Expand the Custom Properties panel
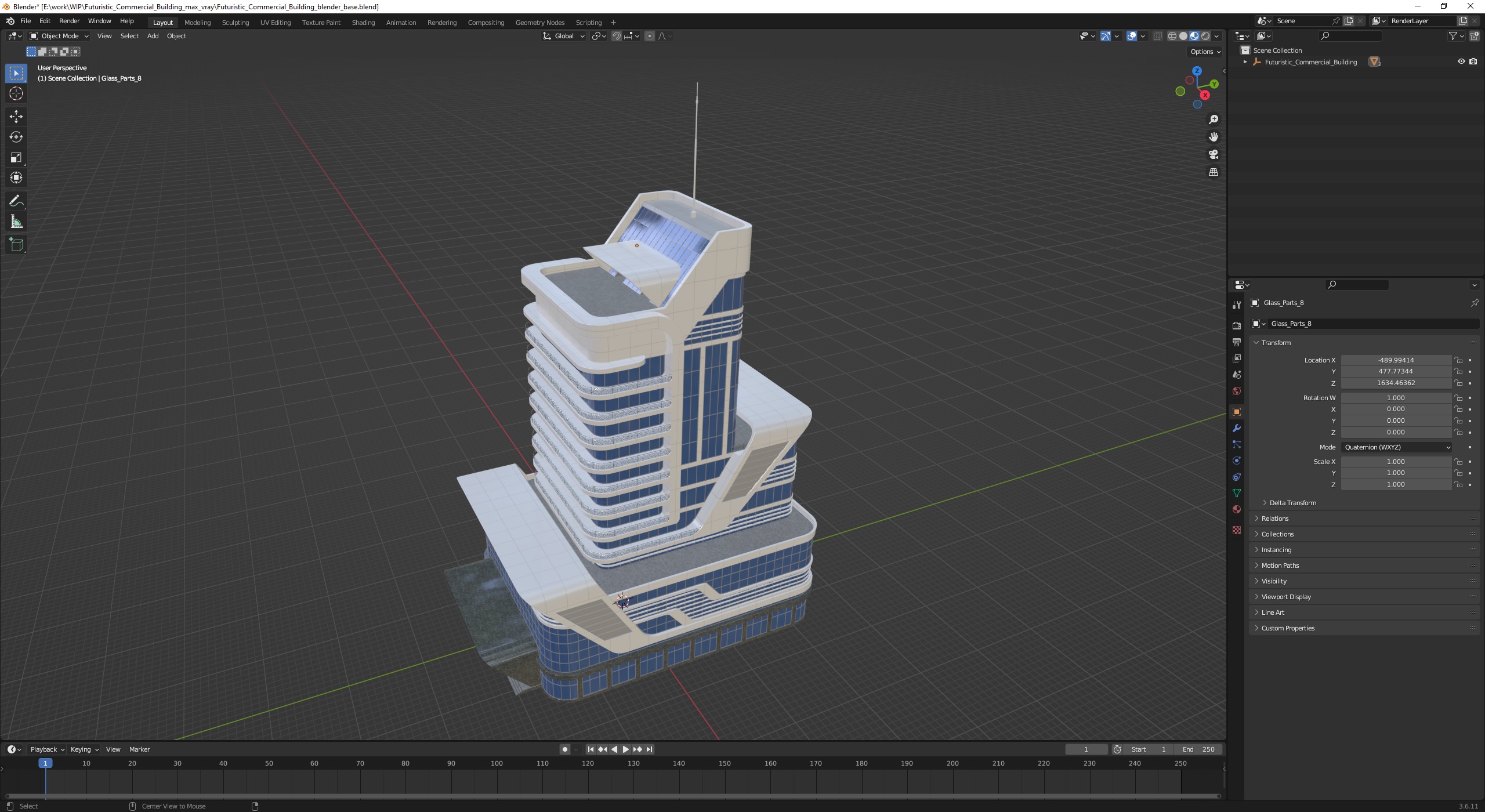Image resolution: width=1485 pixels, height=812 pixels. pyautogui.click(x=1288, y=628)
